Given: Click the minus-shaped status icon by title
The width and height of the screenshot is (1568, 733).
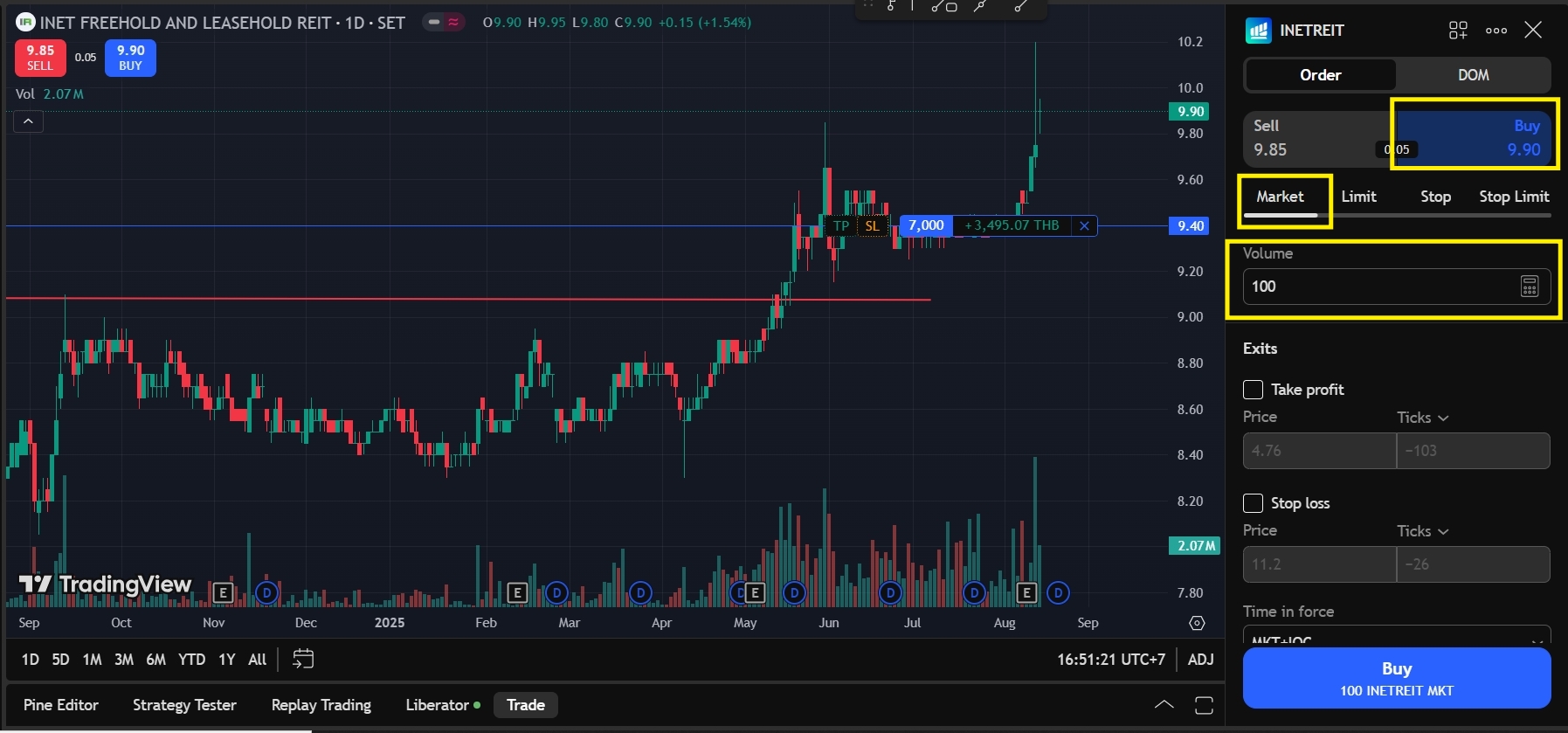Looking at the screenshot, I should (x=433, y=22).
